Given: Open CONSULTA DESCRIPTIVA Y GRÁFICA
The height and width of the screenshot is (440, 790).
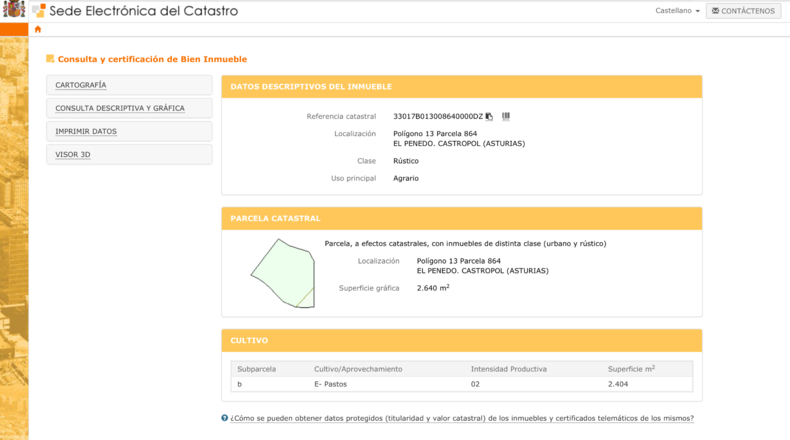Looking at the screenshot, I should pyautogui.click(x=129, y=108).
